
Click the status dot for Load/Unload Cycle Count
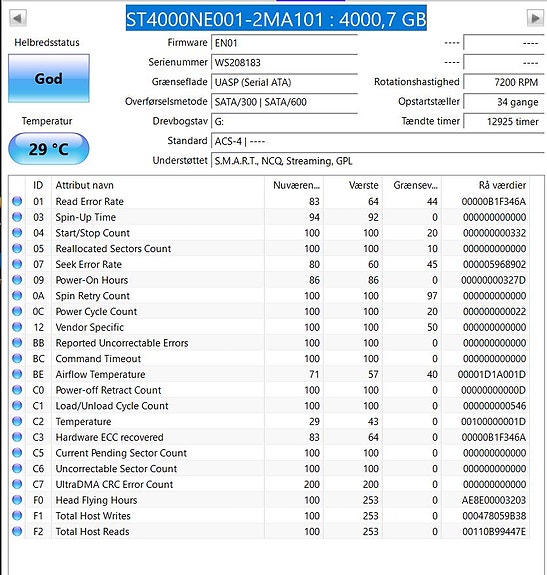click(17, 406)
